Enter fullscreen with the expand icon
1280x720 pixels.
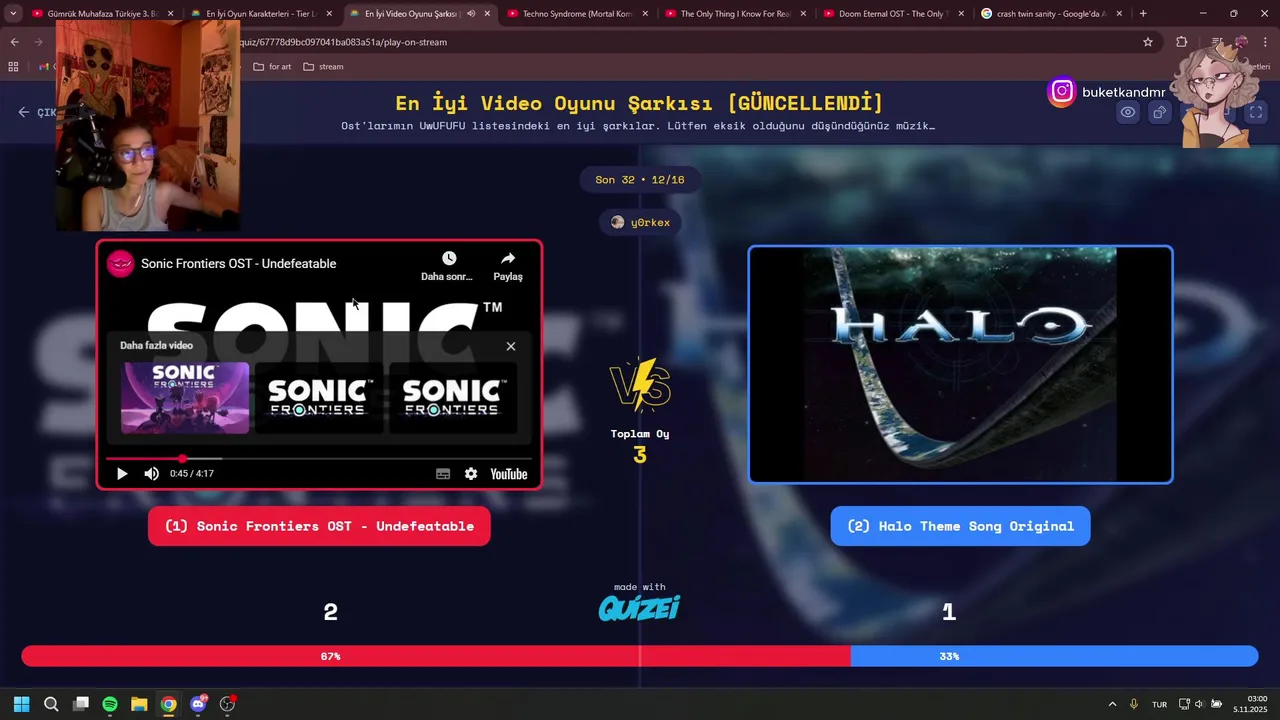[x=1256, y=112]
